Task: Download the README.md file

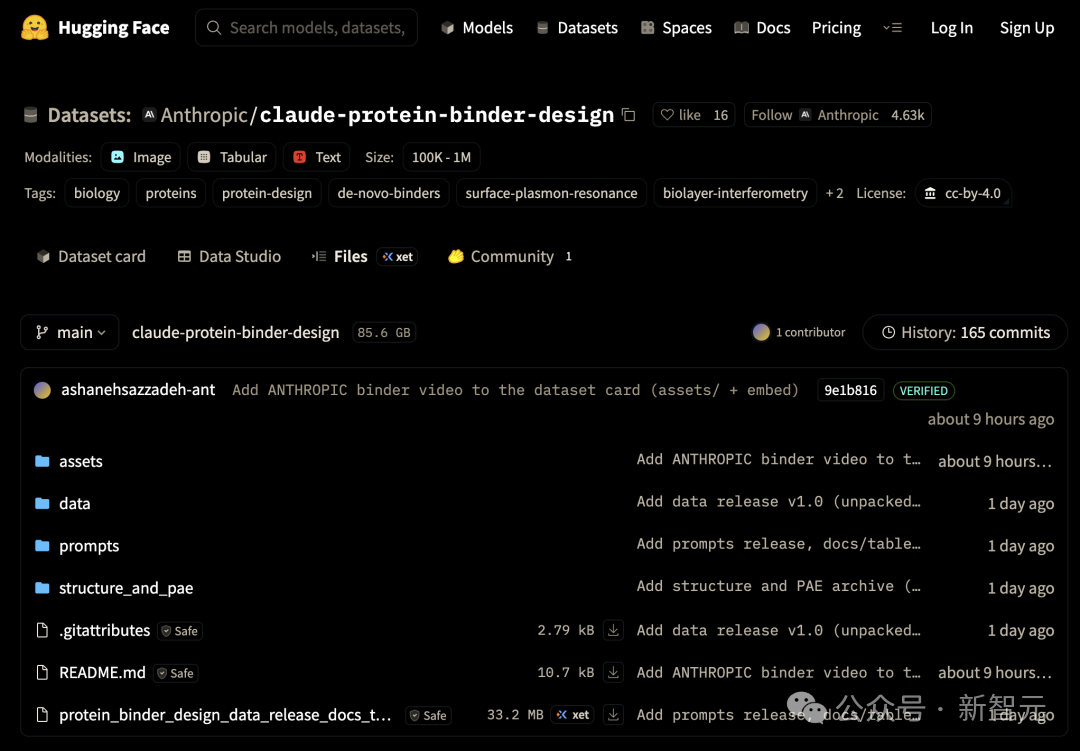Action: (x=613, y=672)
